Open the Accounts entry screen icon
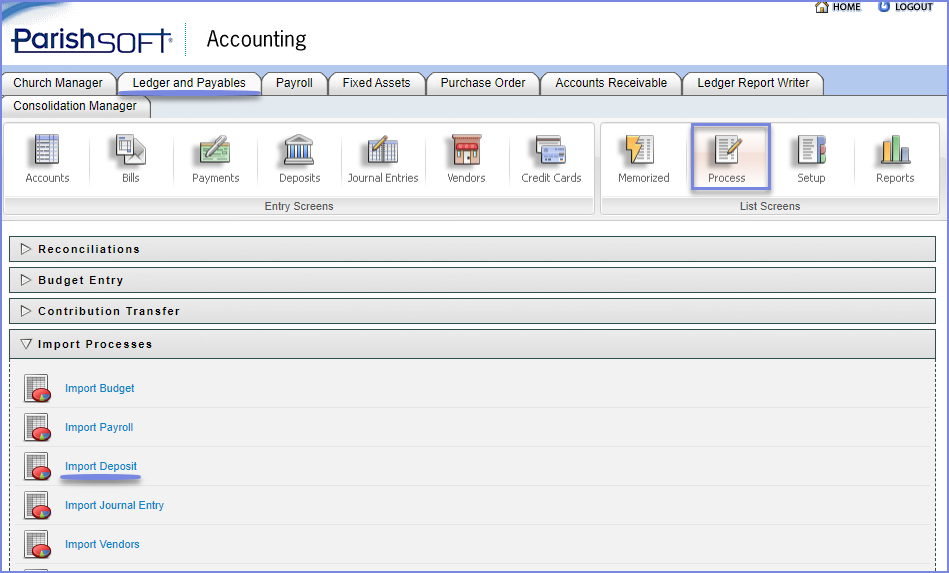The width and height of the screenshot is (949, 573). tap(47, 150)
